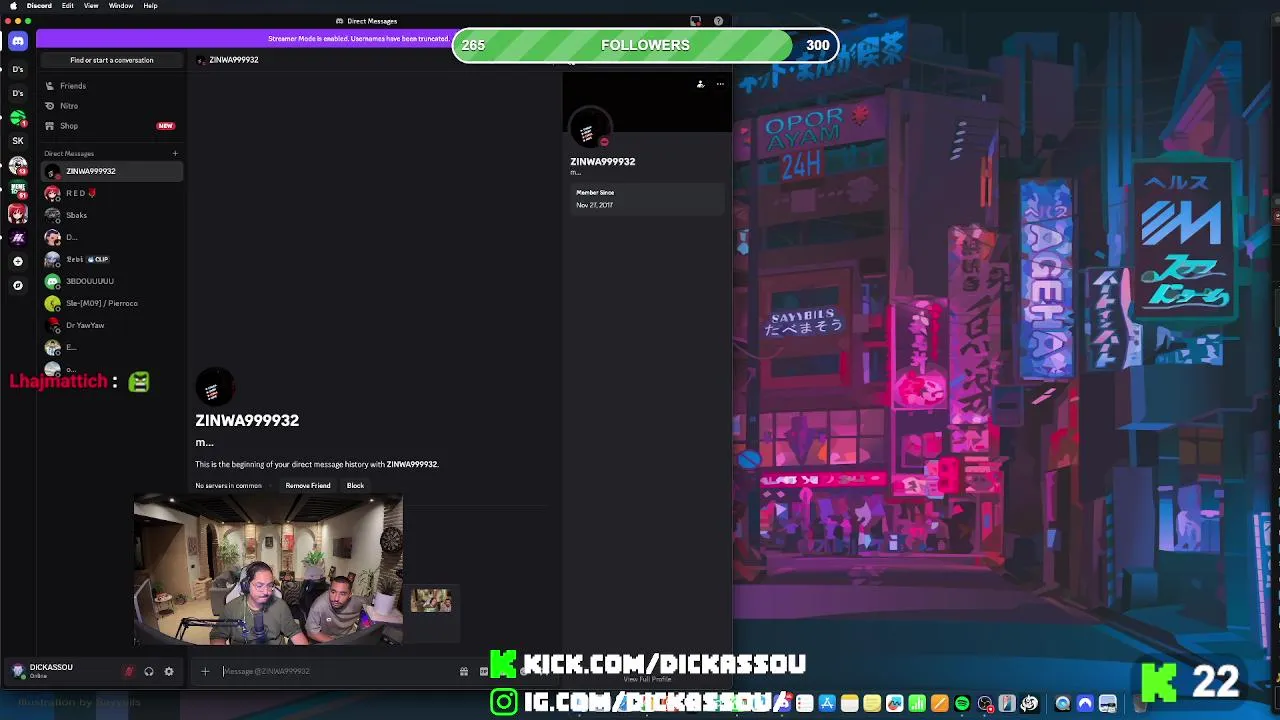The image size is (1280, 720).
Task: Click the add friend icon in profile panel
Action: (x=701, y=84)
